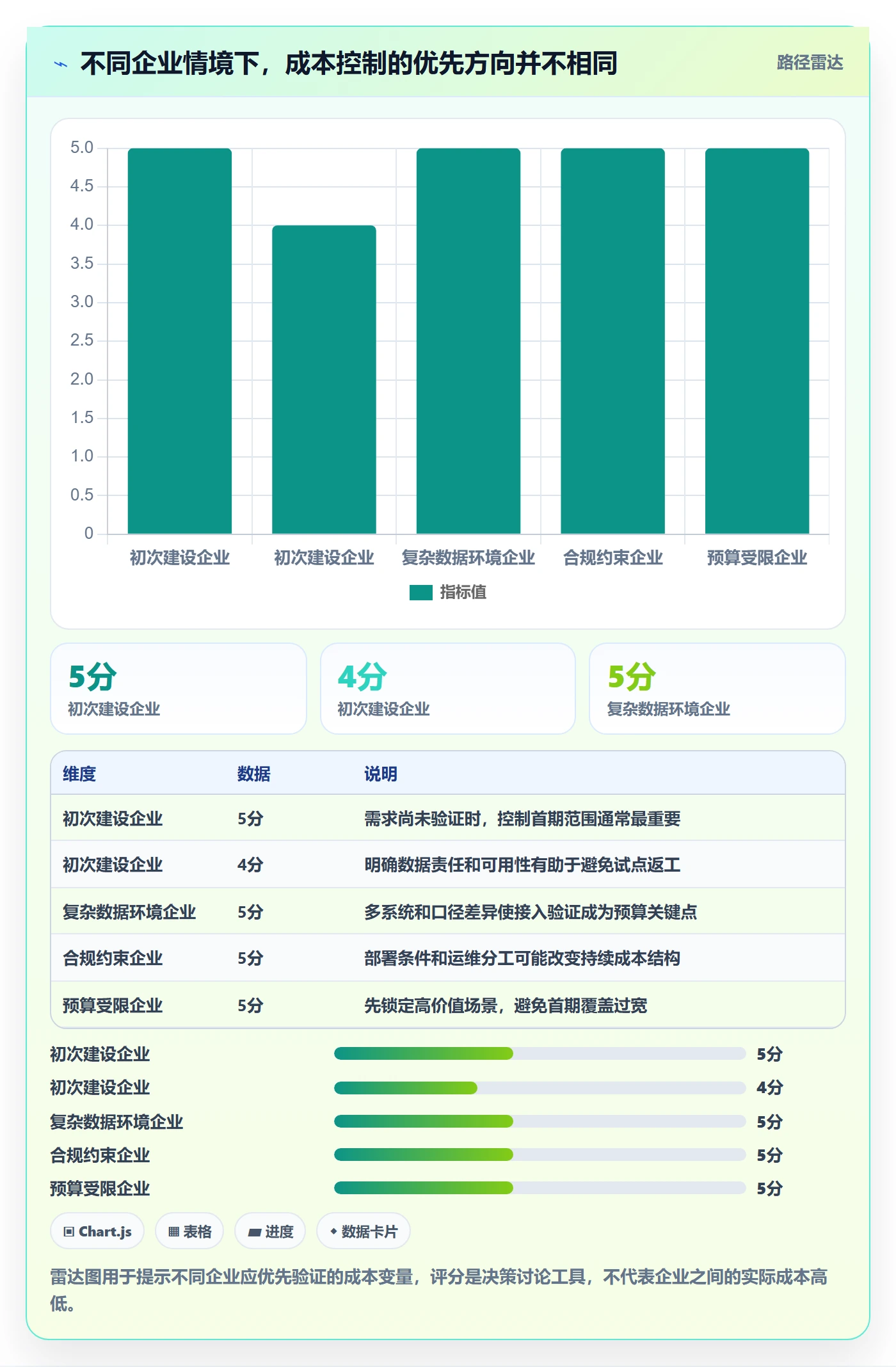Viewport: 896px width, 1367px height.
Task: Click the 表格 tag chip
Action: (189, 1231)
